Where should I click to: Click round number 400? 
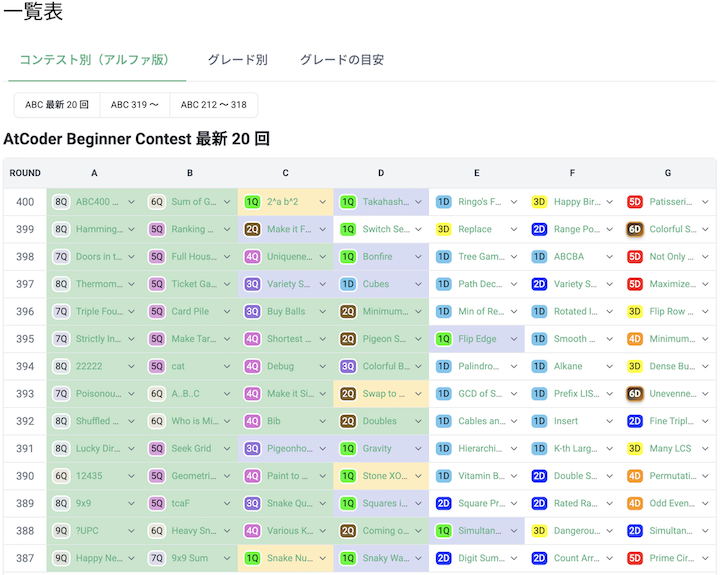[25, 202]
